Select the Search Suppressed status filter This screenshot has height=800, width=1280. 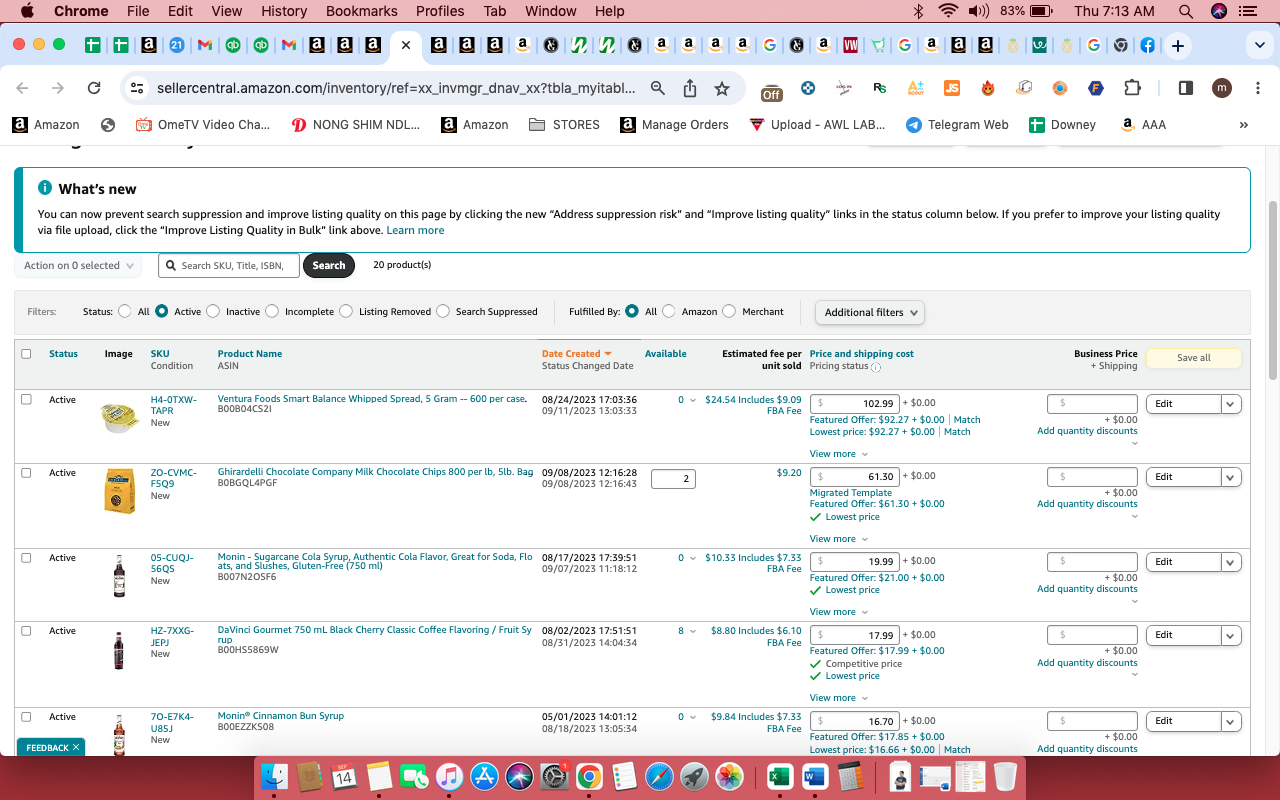click(443, 311)
